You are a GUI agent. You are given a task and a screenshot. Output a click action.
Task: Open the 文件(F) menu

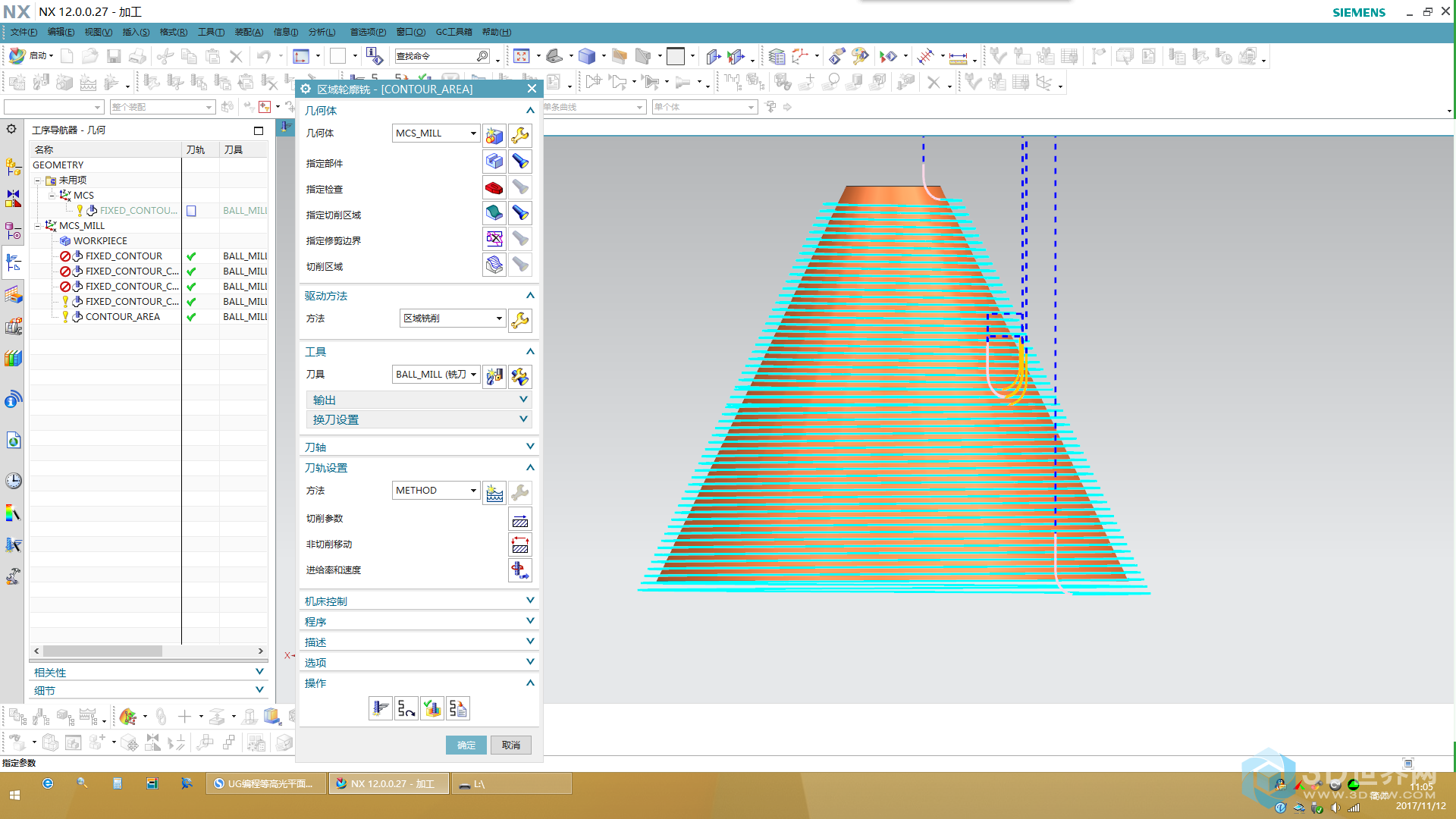pyautogui.click(x=24, y=32)
